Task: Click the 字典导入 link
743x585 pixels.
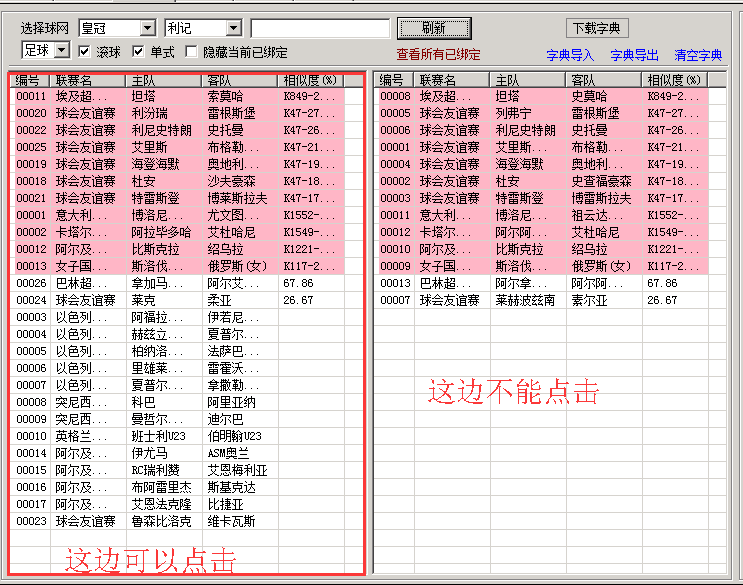Action: tap(570, 55)
